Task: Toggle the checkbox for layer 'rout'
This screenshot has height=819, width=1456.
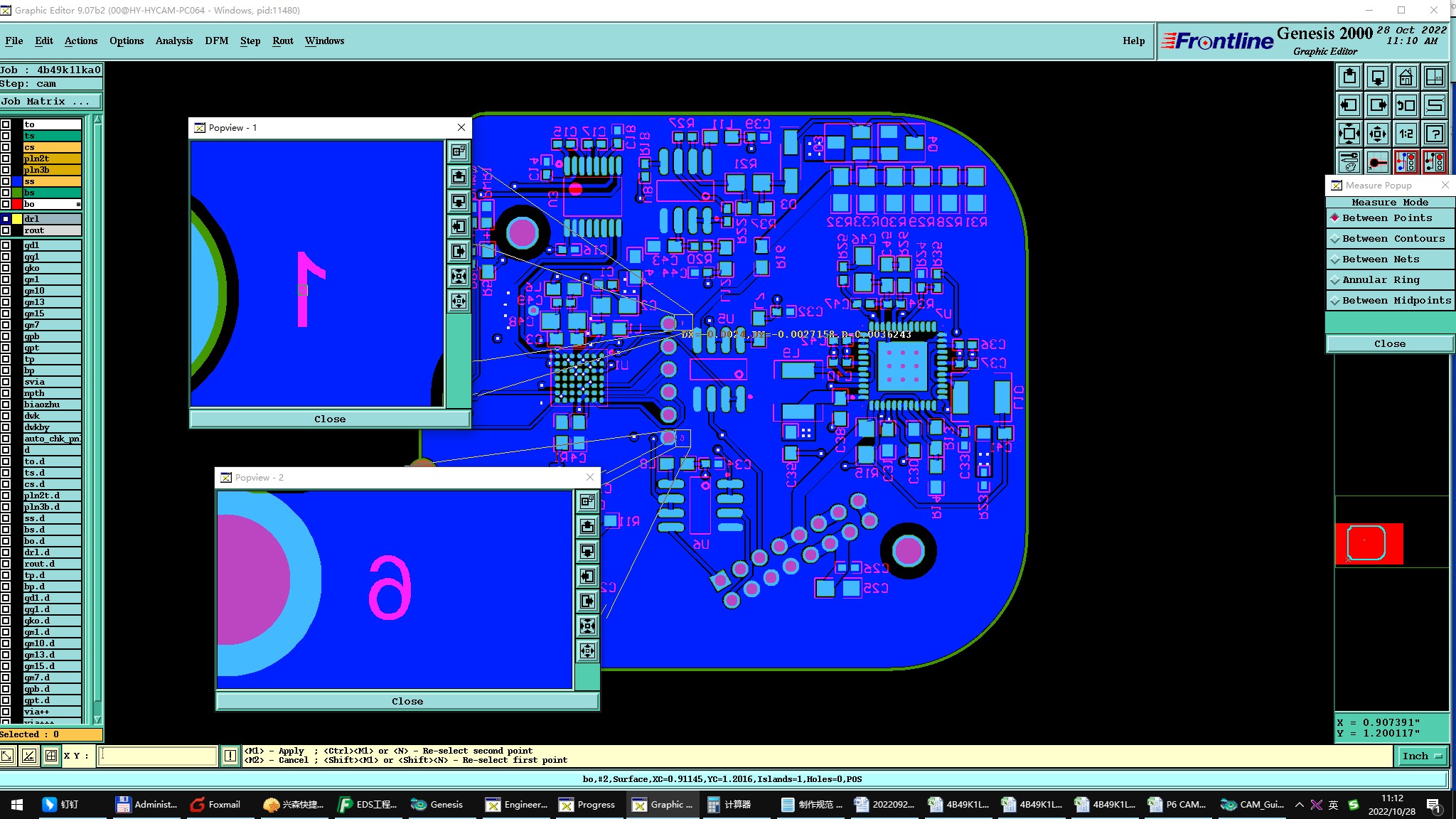Action: click(x=6, y=230)
